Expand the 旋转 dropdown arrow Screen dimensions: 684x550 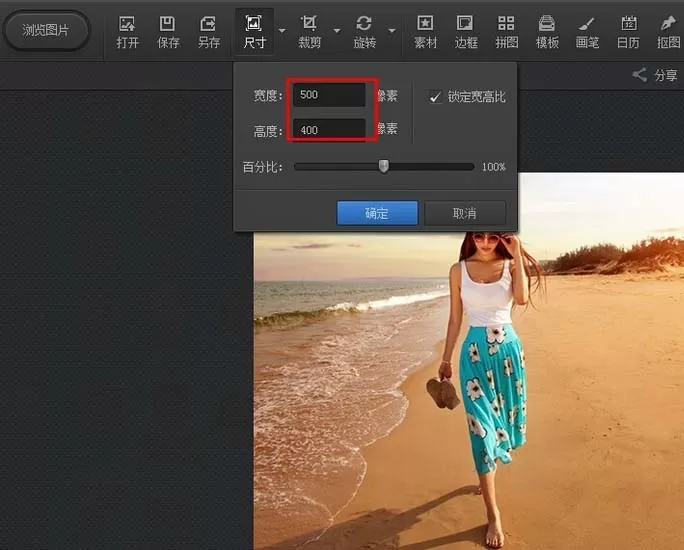392,31
